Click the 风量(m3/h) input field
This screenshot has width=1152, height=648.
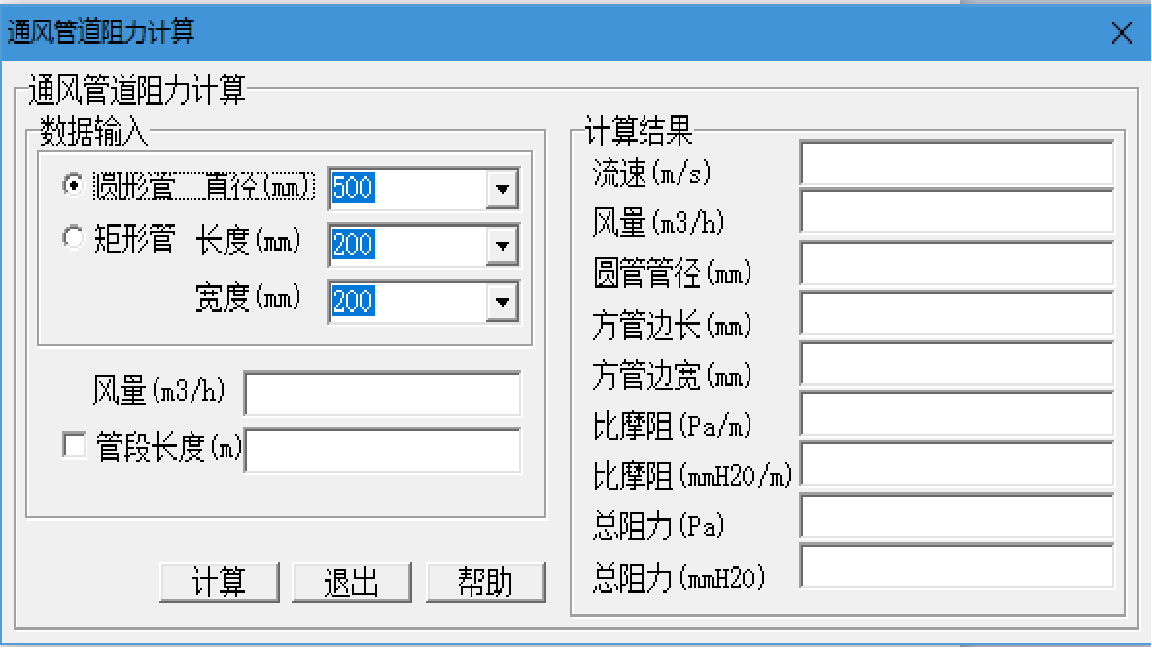click(380, 393)
